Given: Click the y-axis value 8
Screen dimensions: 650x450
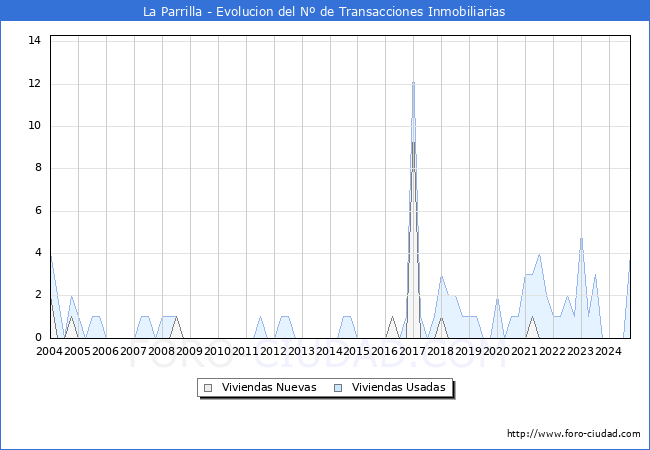Looking at the screenshot, I should click(x=39, y=168).
